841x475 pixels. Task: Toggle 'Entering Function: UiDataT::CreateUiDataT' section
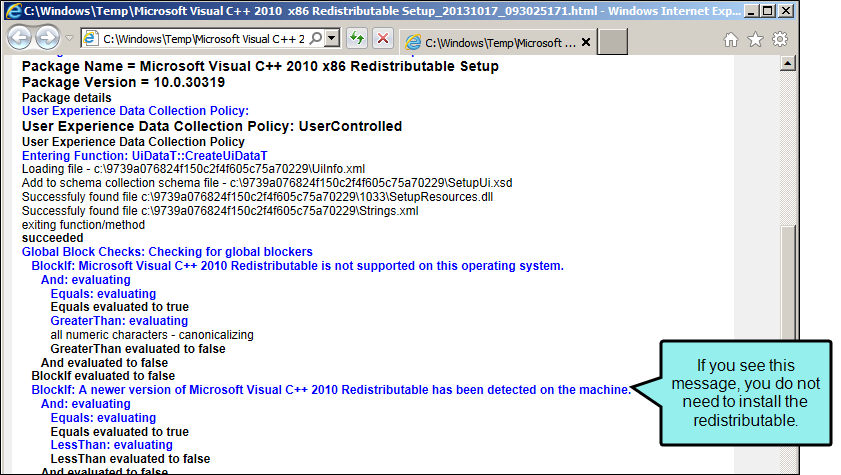(x=144, y=156)
